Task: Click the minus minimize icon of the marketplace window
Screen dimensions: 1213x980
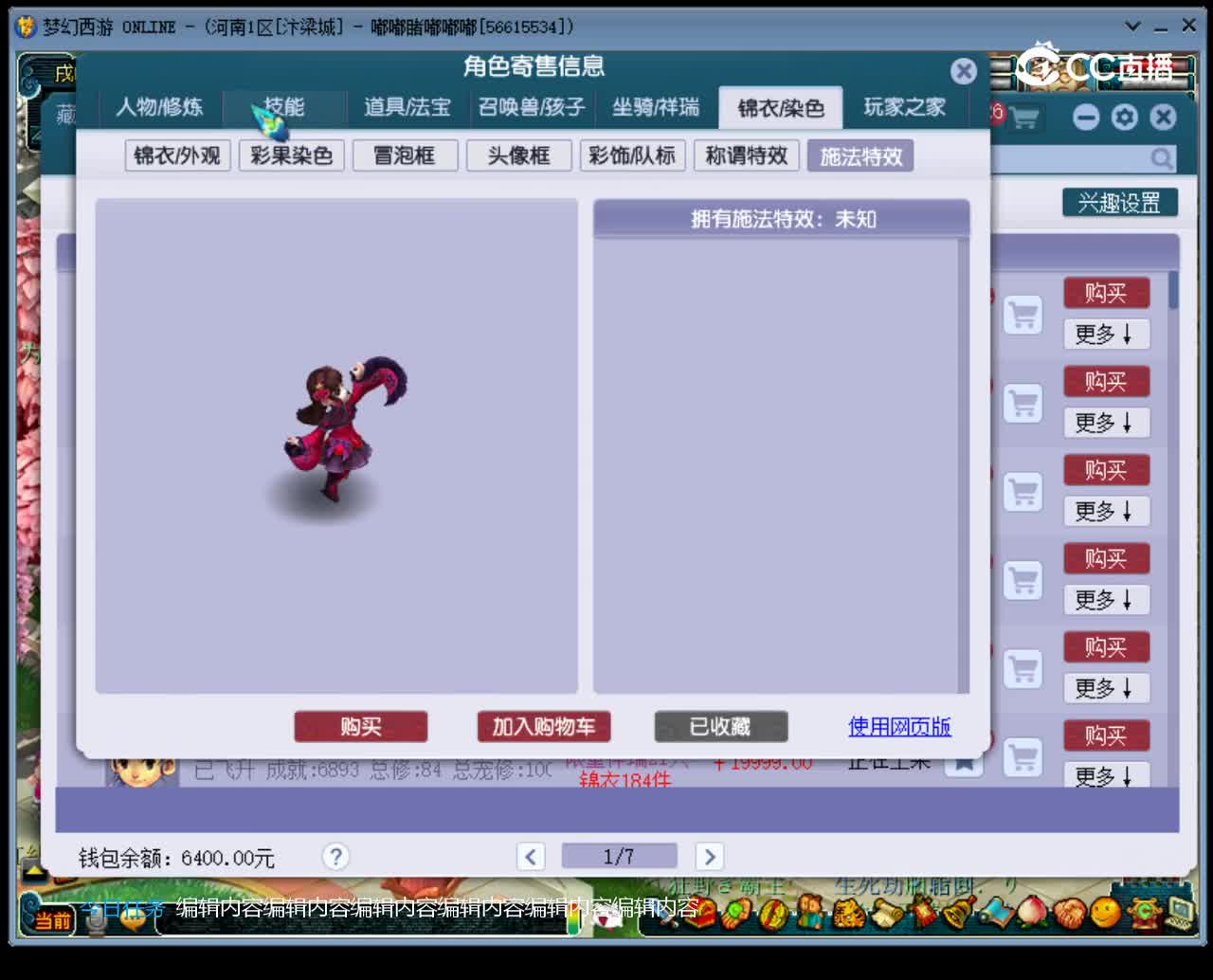Action: coord(1086,118)
